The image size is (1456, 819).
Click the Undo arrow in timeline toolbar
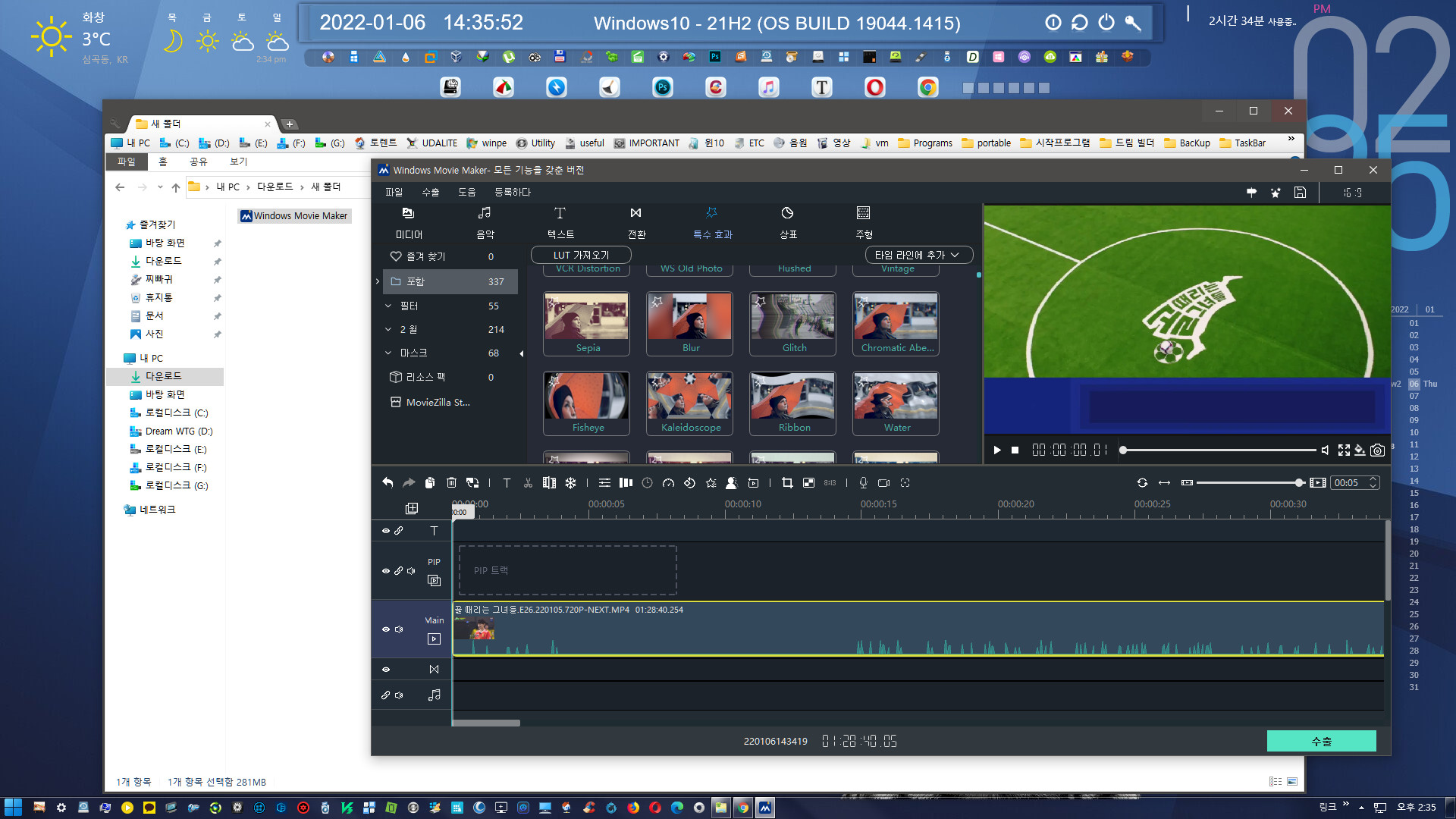point(388,482)
